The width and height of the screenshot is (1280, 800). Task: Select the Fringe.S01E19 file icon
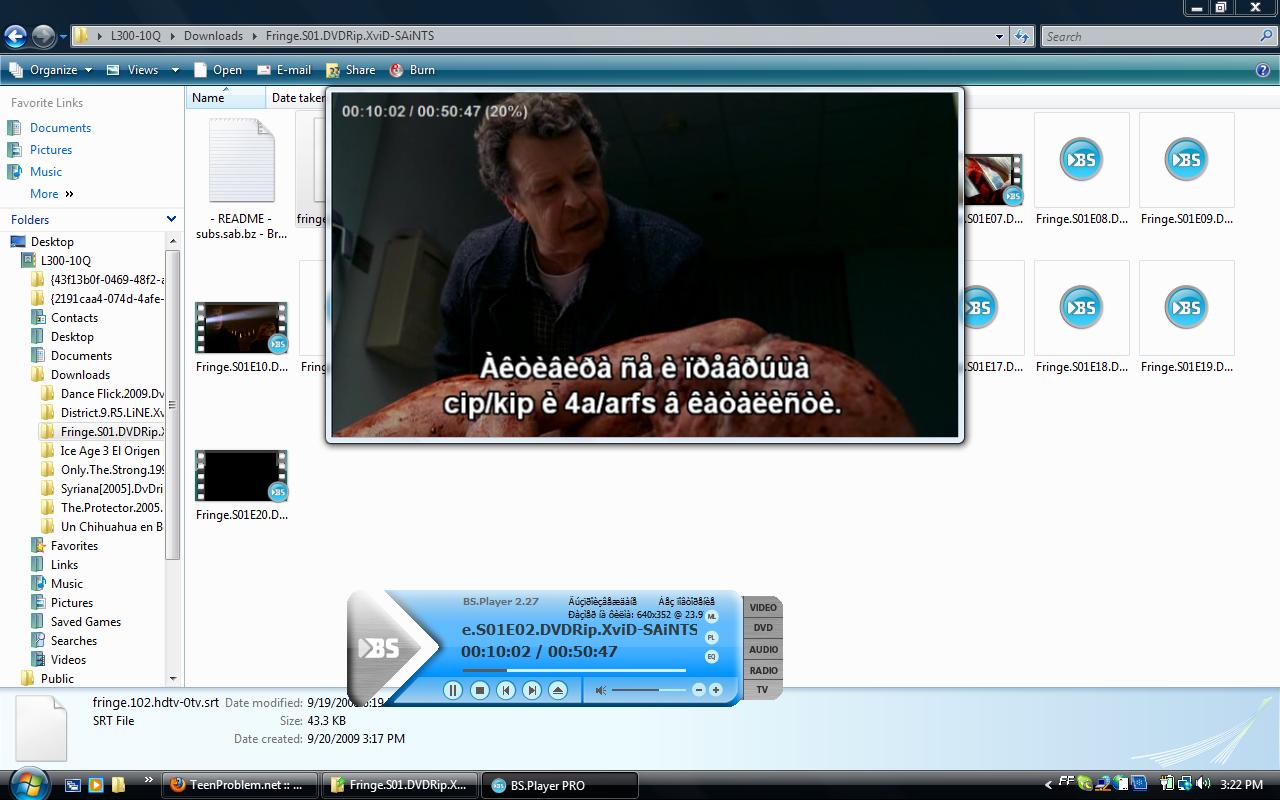(1186, 308)
